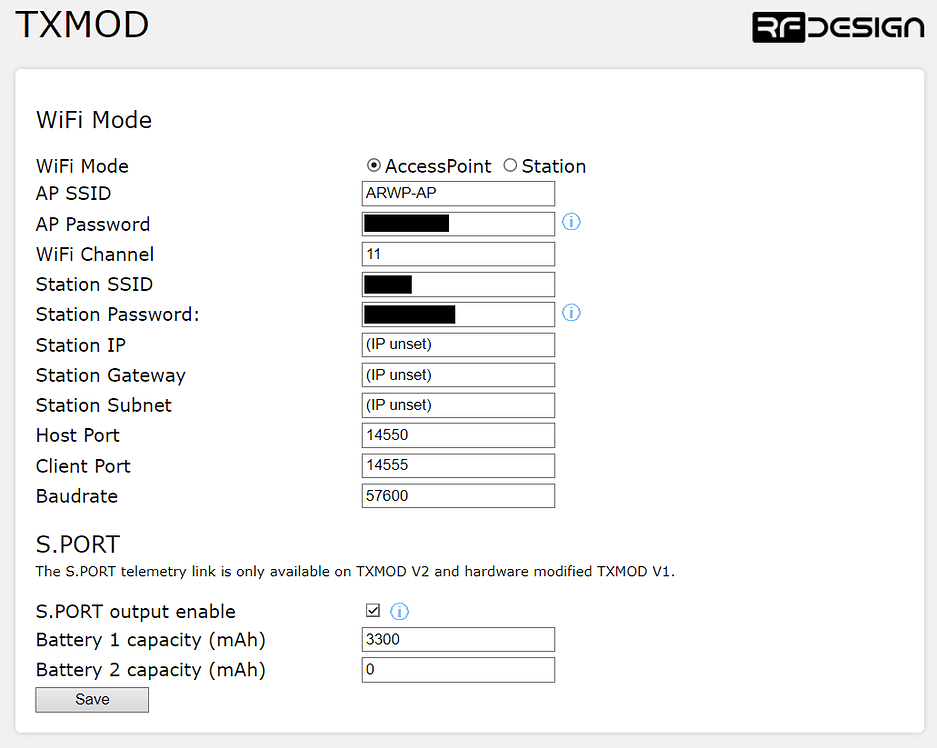Select the Station Gateway input box
This screenshot has width=937, height=748.
tap(458, 374)
